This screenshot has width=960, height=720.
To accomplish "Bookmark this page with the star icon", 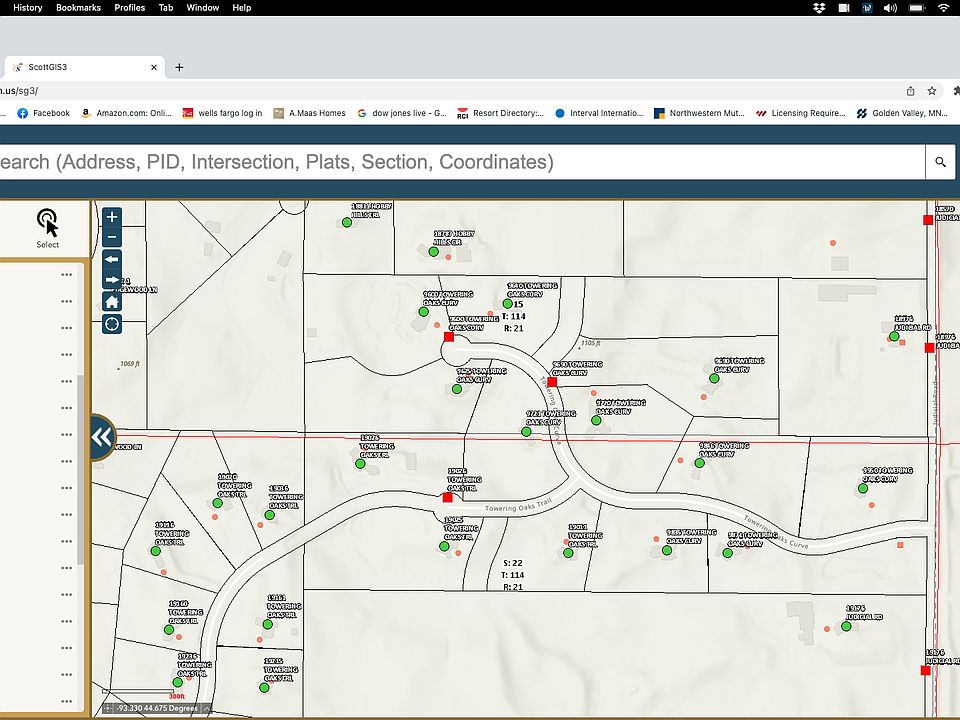I will coord(932,90).
